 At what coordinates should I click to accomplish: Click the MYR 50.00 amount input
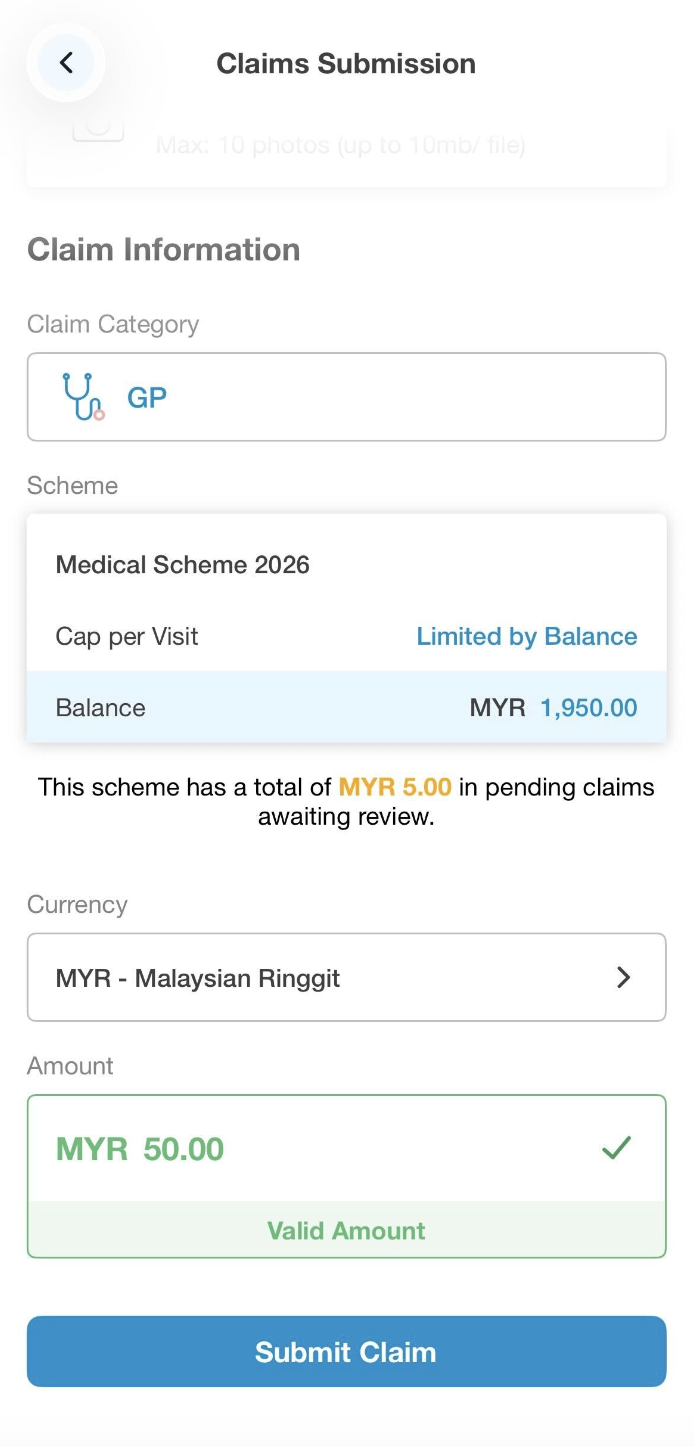(300, 1148)
